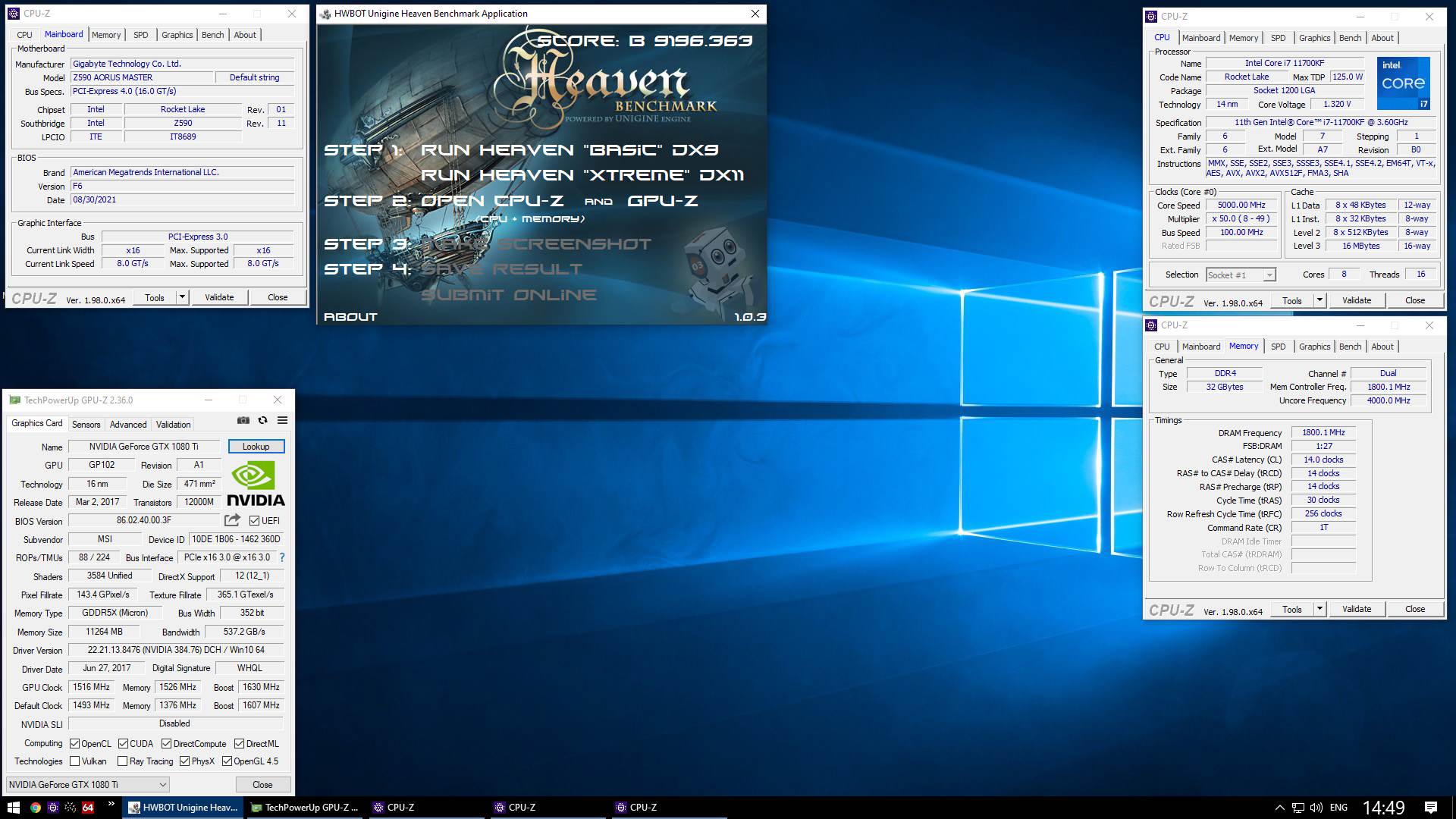Toggle the OpenCL checkbox

(x=74, y=744)
